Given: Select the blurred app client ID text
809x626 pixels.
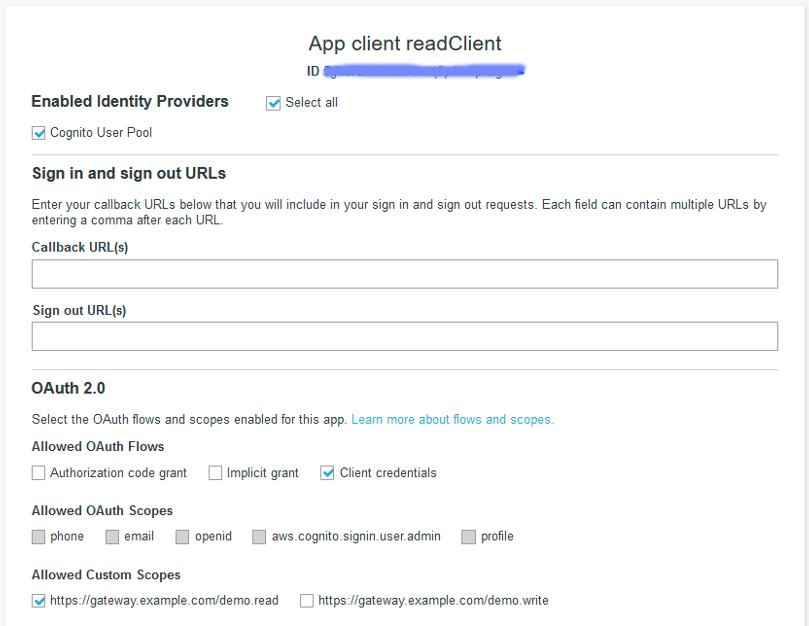Looking at the screenshot, I should (x=425, y=71).
